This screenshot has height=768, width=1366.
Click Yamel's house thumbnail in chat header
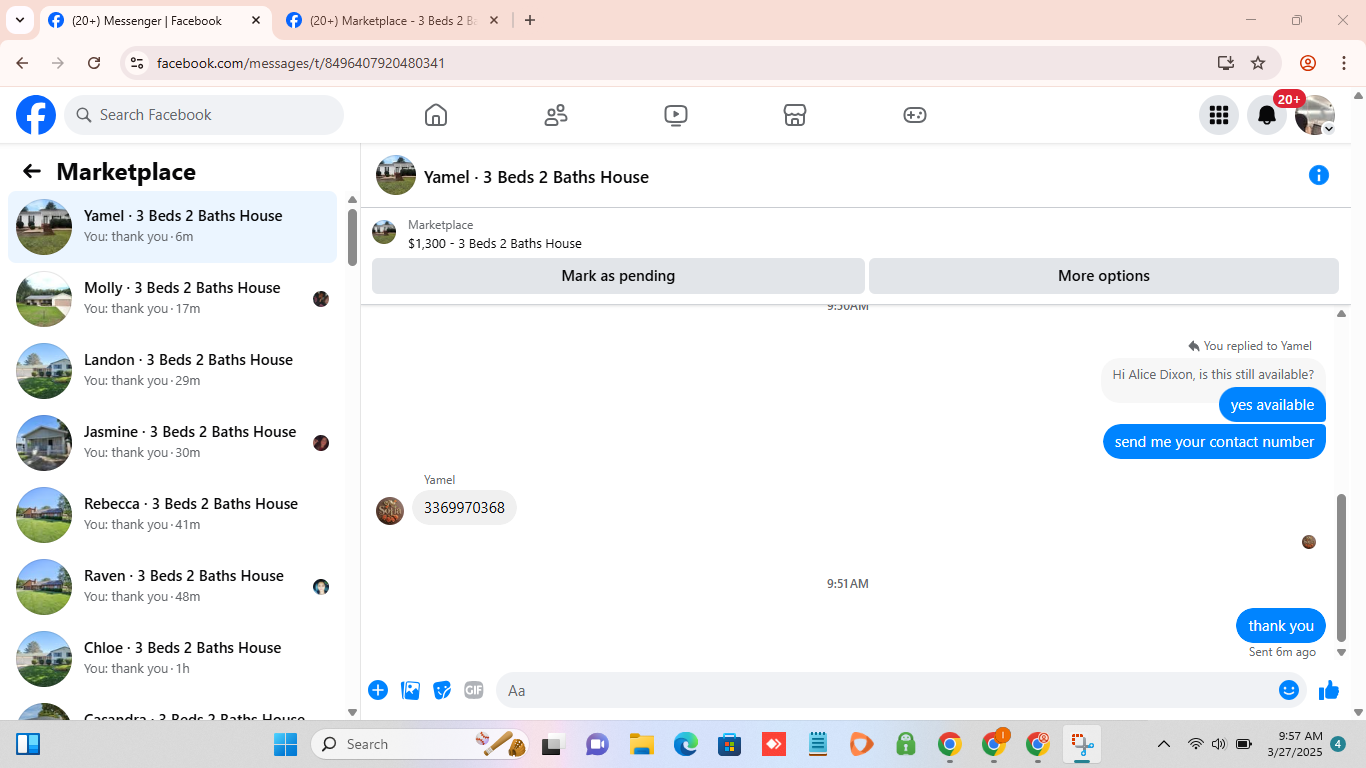point(396,175)
